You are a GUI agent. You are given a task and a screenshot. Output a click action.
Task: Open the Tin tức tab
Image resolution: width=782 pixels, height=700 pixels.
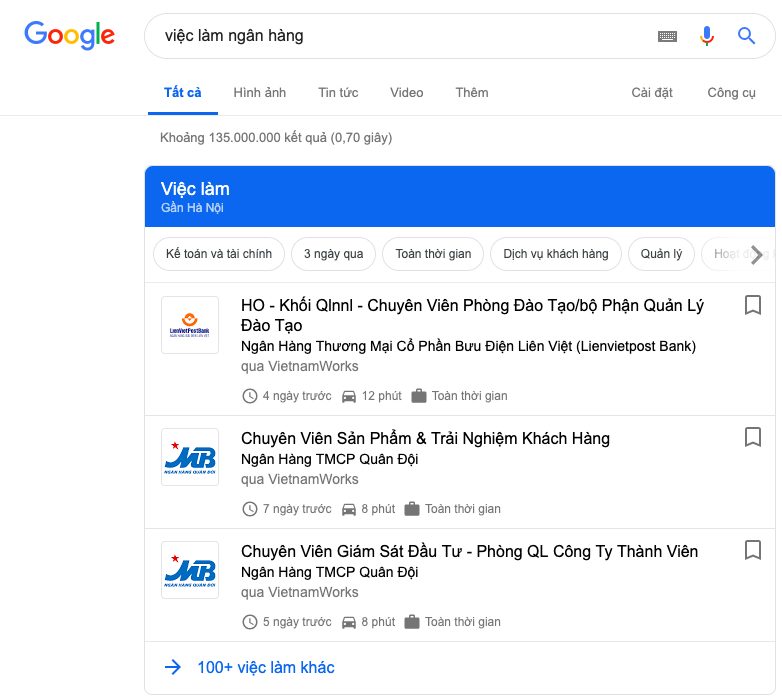point(338,93)
